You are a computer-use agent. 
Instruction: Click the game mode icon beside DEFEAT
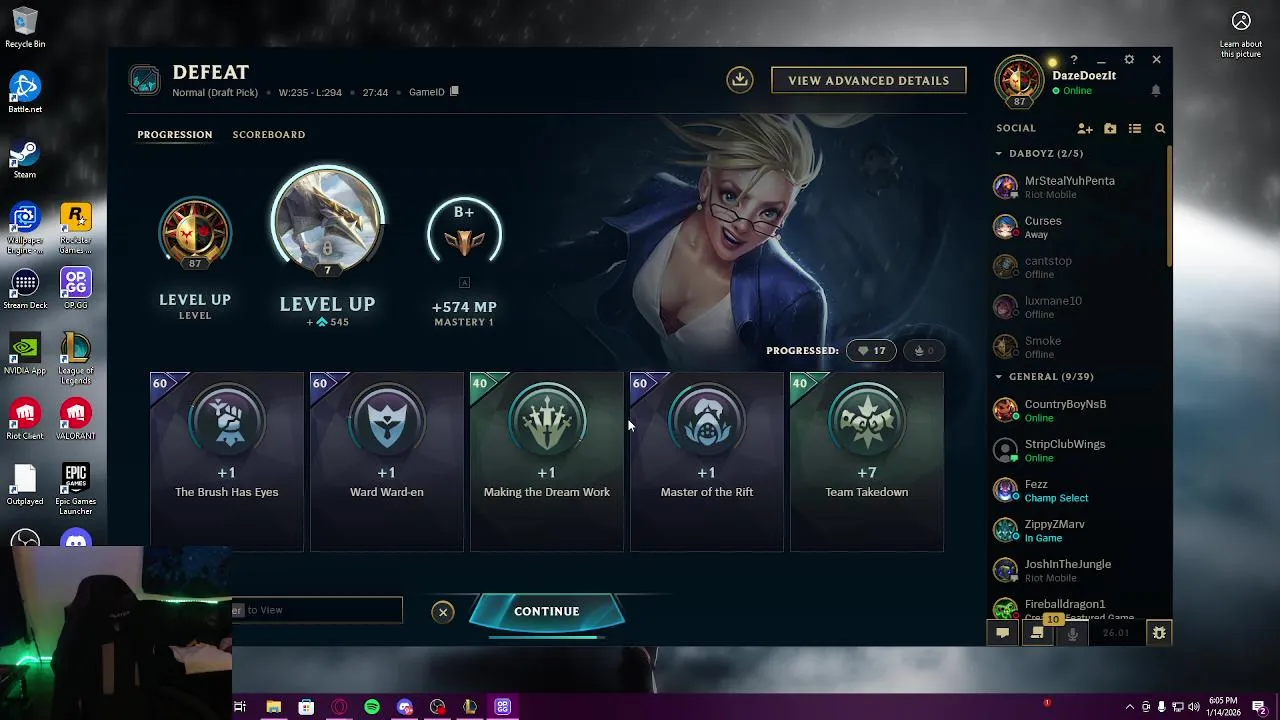click(145, 80)
